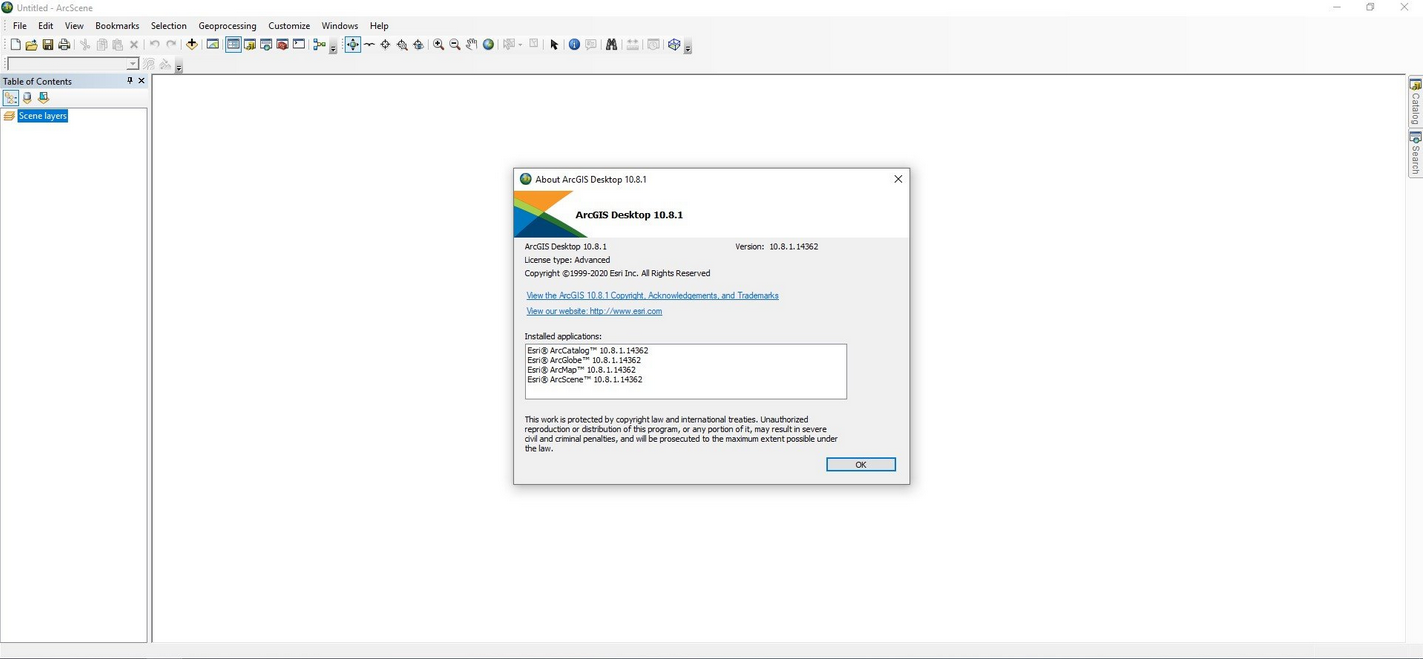Open an existing scene file
Screen dimensions: 1423x659
pos(31,45)
